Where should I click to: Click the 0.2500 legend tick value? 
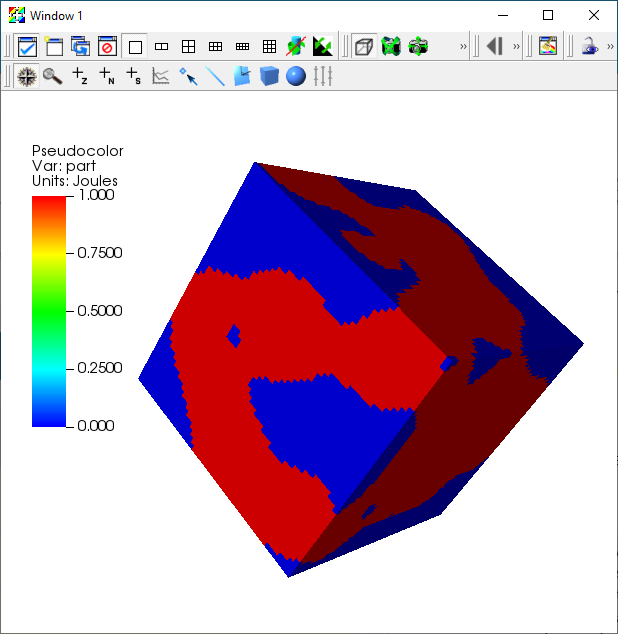pos(99,368)
